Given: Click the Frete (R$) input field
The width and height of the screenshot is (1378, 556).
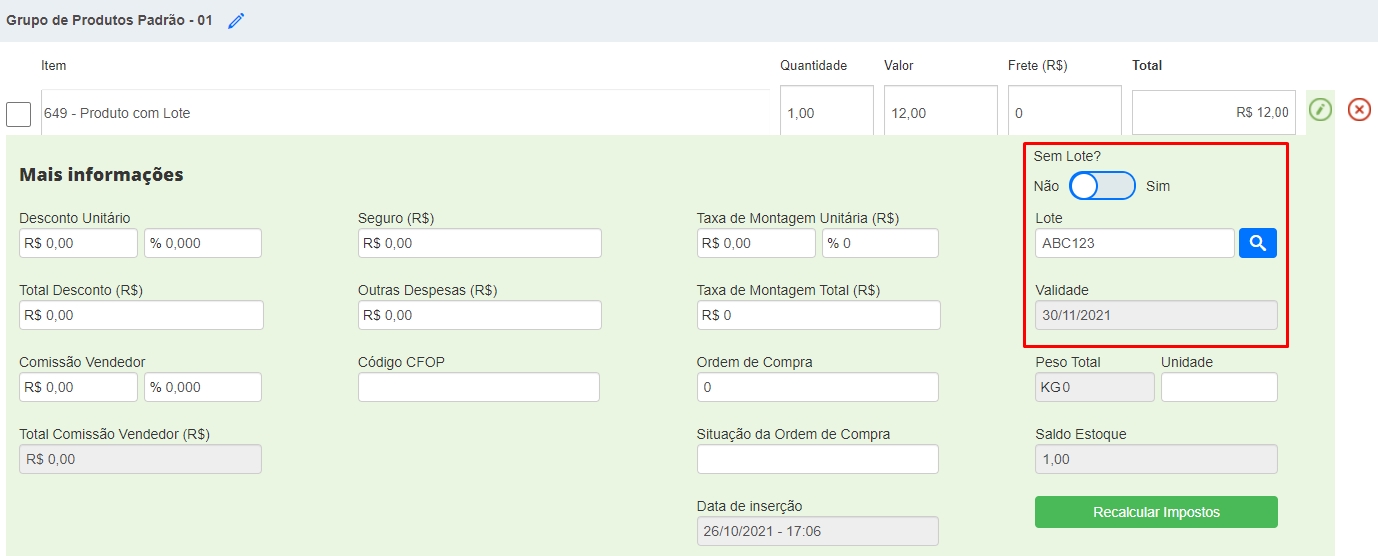Looking at the screenshot, I should pyautogui.click(x=1064, y=112).
